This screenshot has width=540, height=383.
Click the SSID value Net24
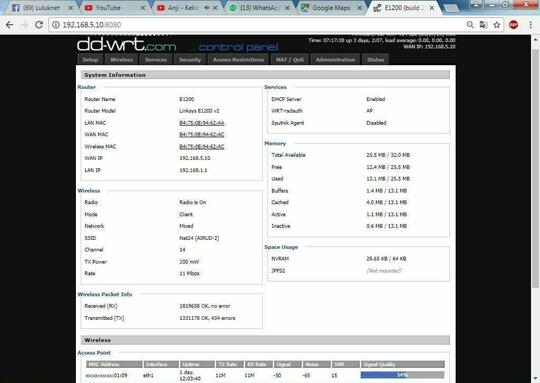tap(199, 238)
